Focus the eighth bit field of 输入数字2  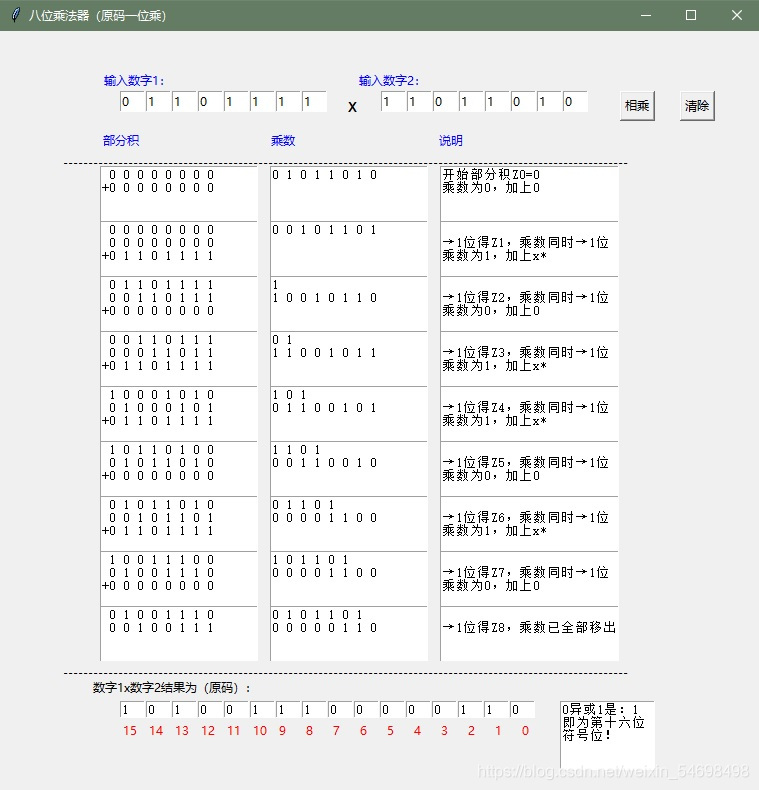pyautogui.click(x=576, y=102)
